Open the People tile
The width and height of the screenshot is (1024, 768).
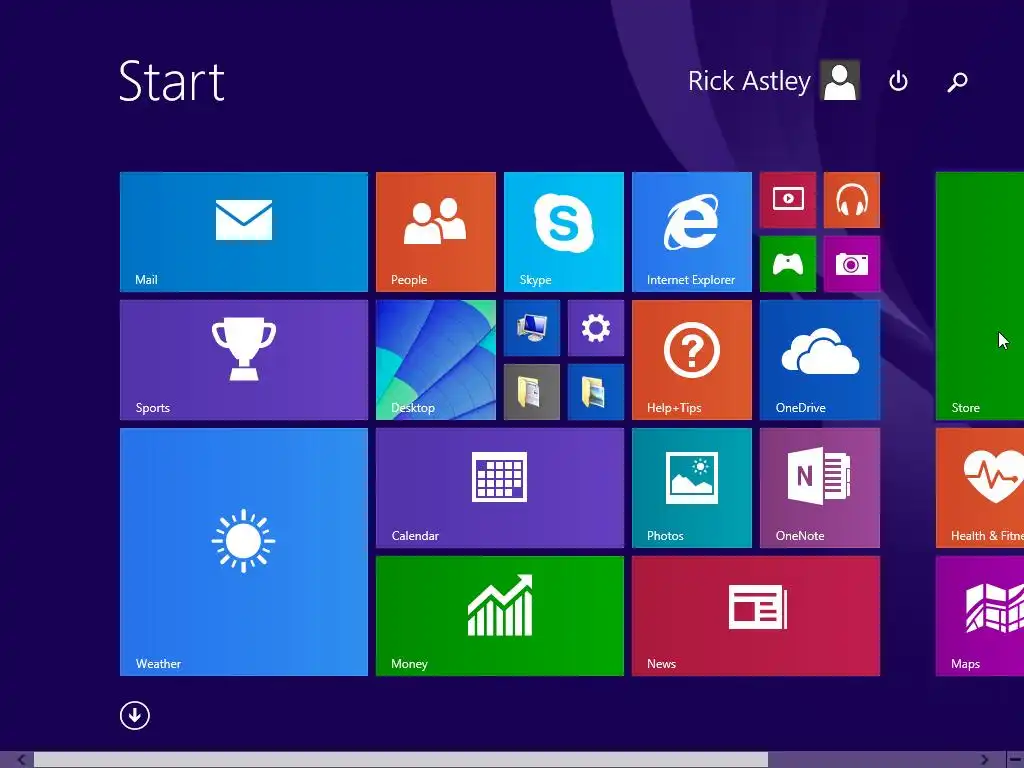436,232
